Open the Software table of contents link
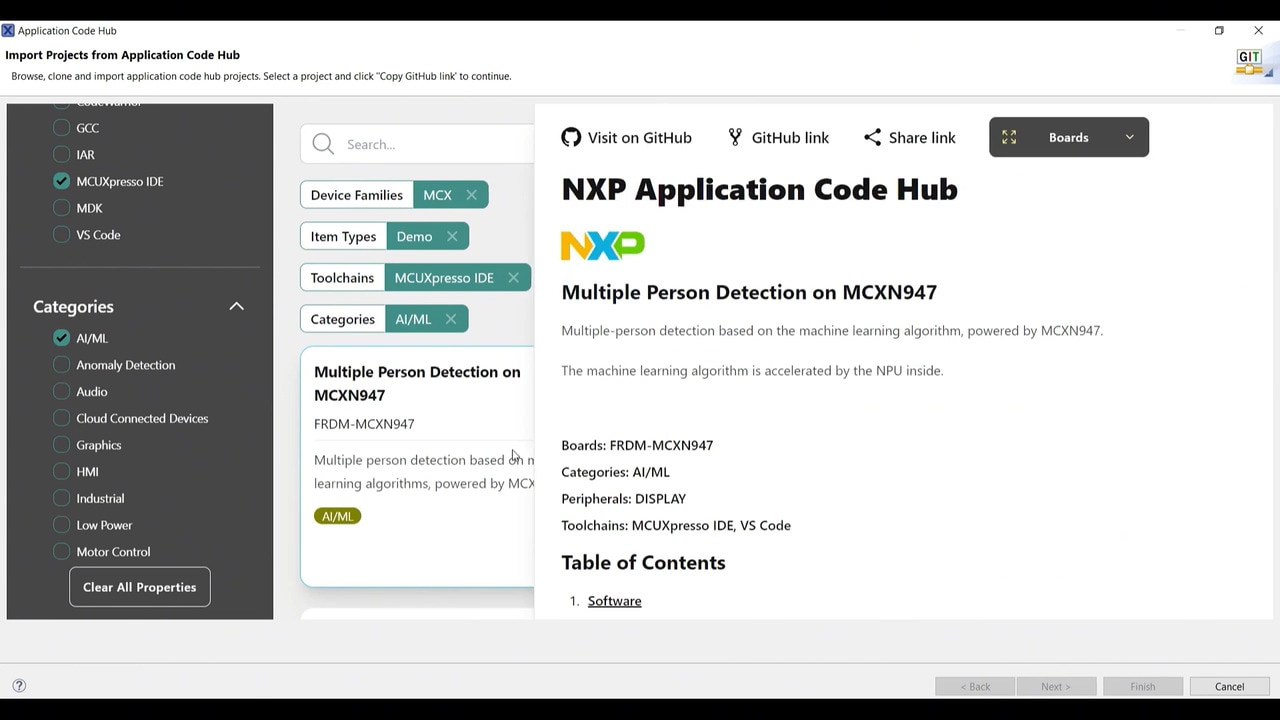Screen dimensions: 1280x720 [614, 601]
